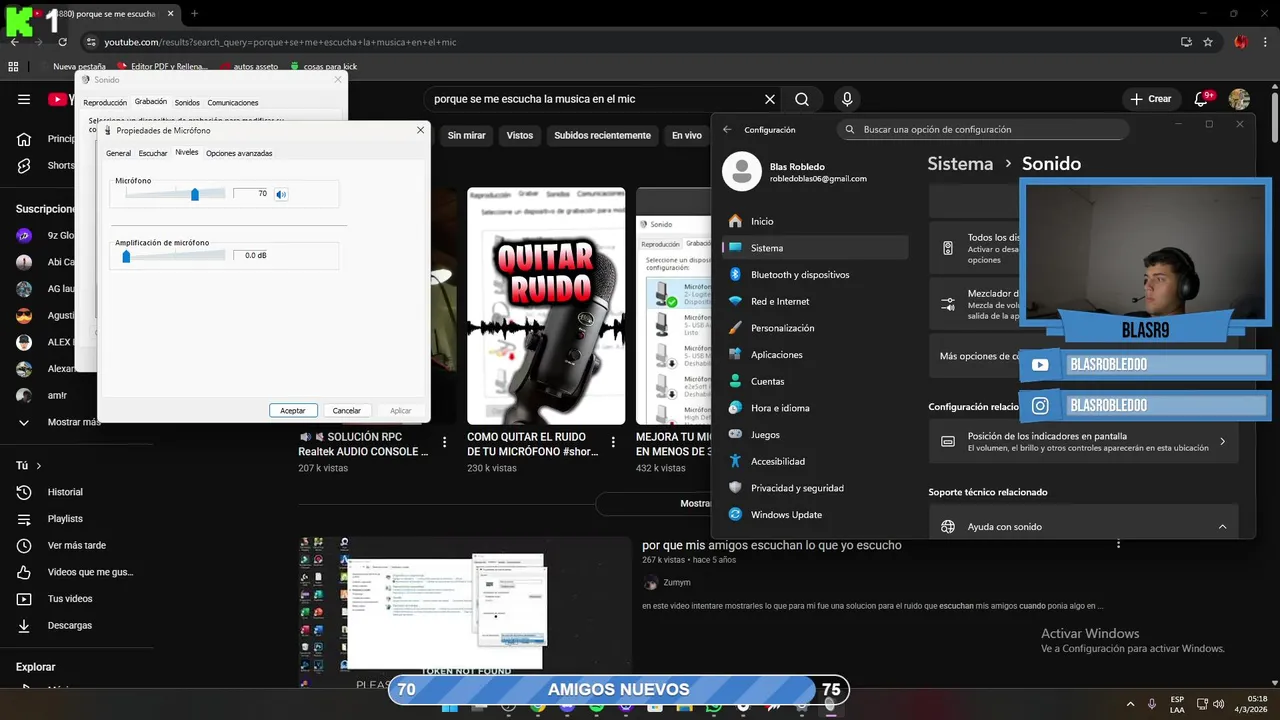Filter results by 'Sin mirar'

click(x=467, y=135)
